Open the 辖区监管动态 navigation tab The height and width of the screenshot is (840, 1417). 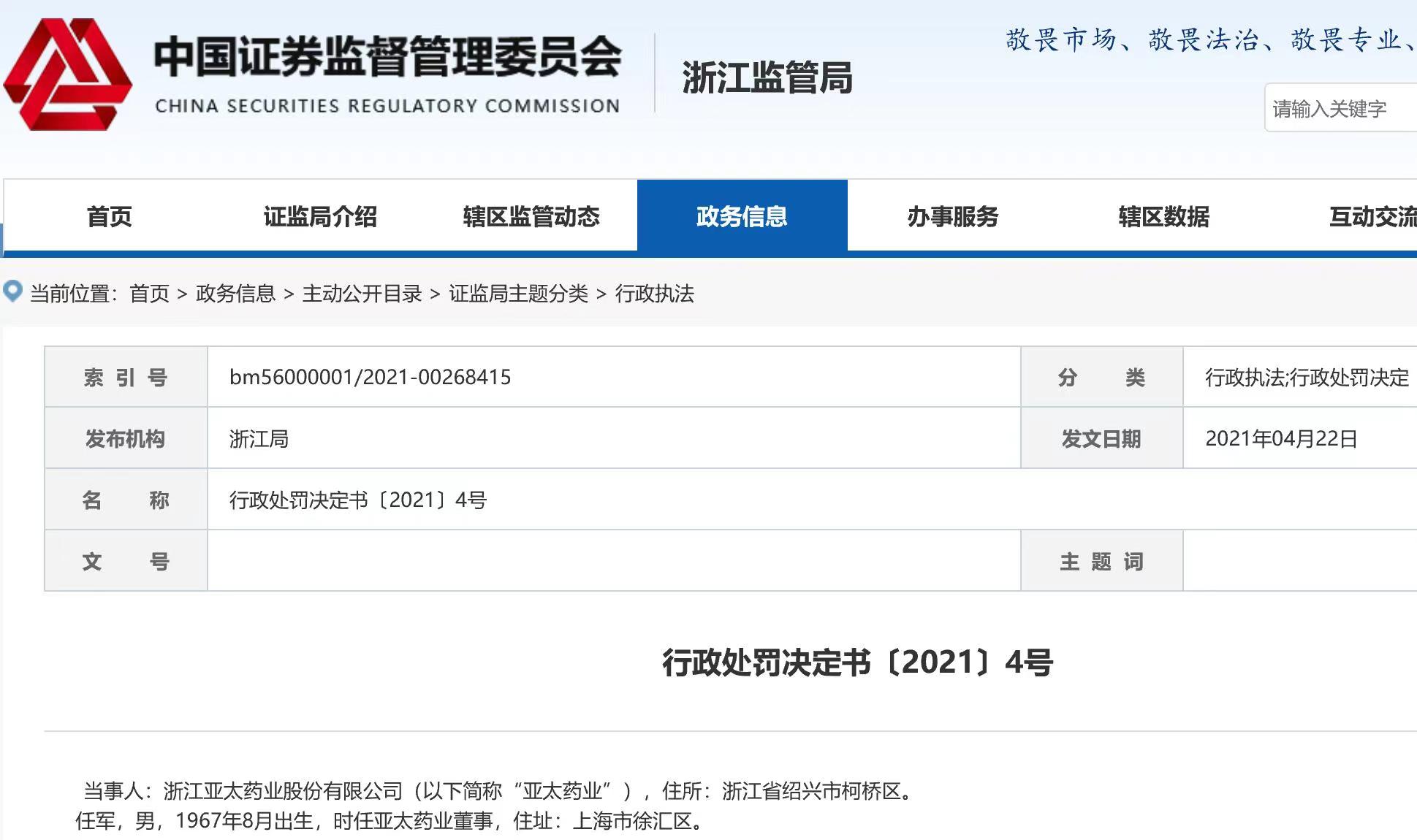(x=531, y=216)
